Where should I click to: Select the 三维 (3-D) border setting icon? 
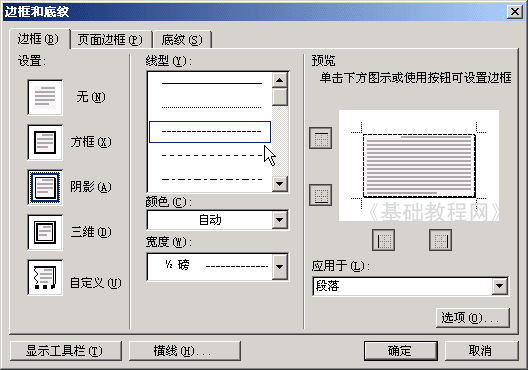(45, 232)
